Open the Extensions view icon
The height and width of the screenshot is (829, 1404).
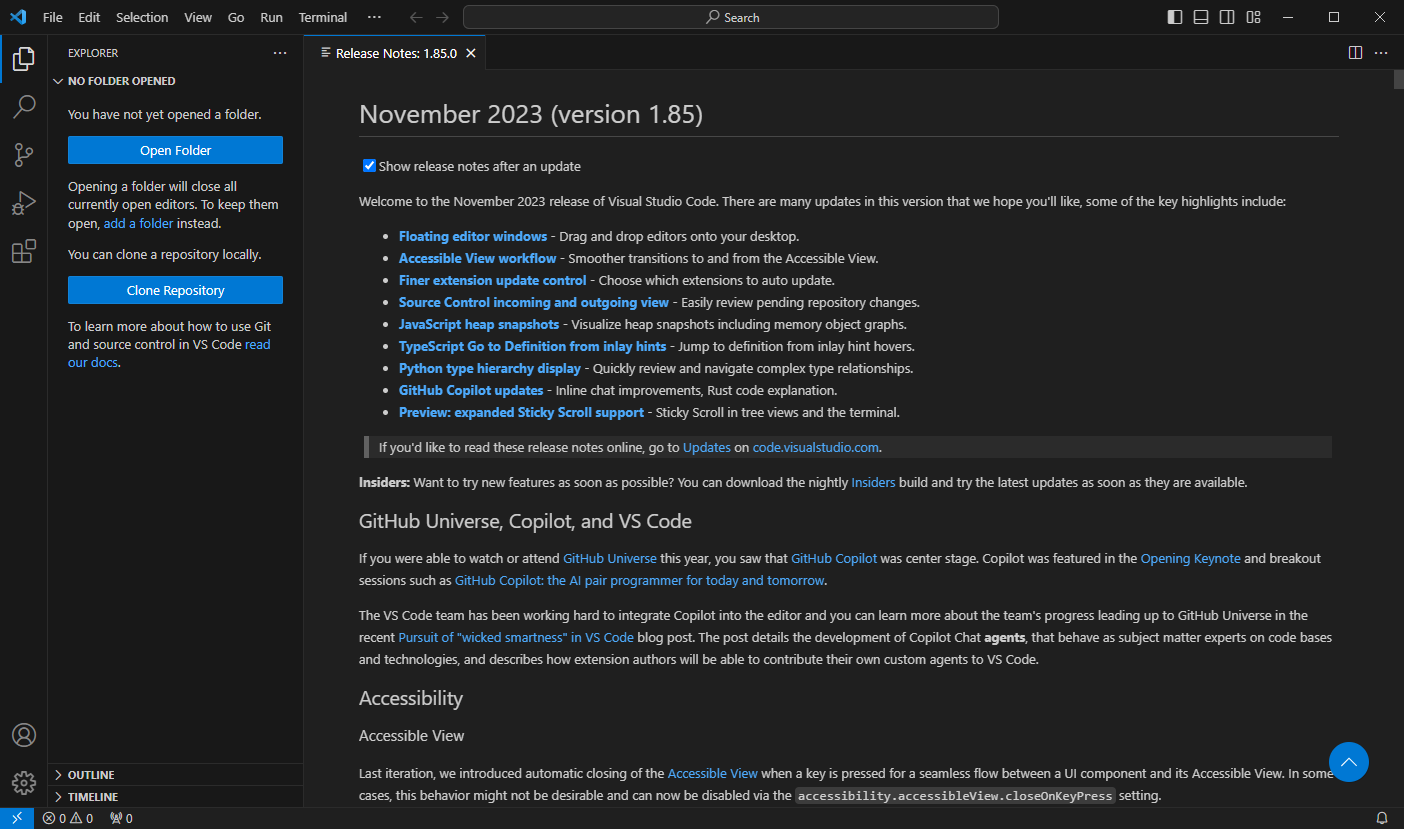click(24, 251)
